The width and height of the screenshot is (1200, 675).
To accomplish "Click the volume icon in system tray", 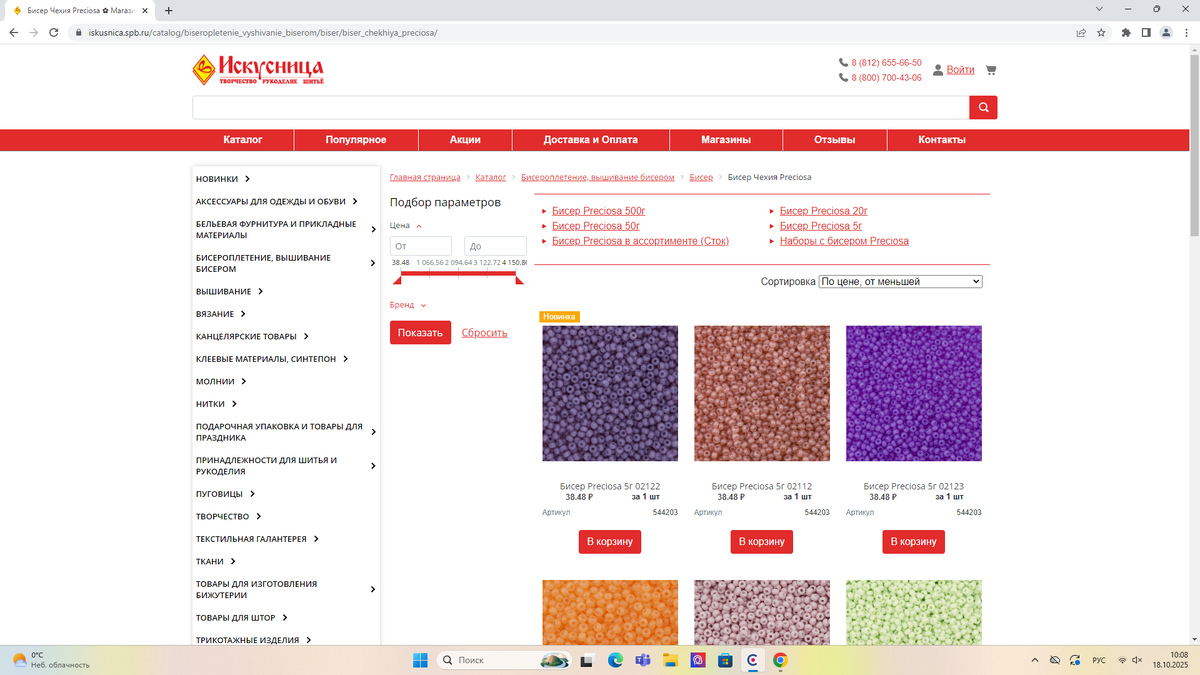I will (x=1138, y=660).
